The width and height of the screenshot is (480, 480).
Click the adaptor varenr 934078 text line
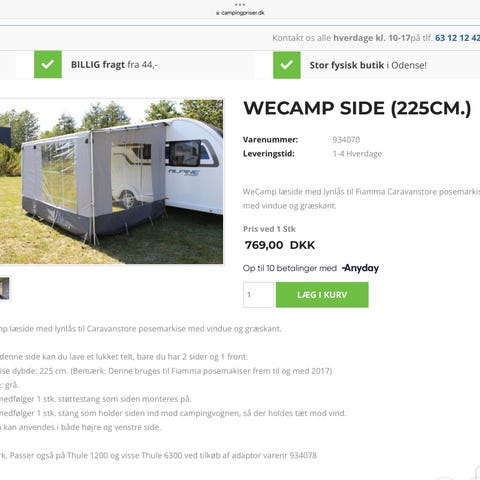pyautogui.click(x=158, y=455)
